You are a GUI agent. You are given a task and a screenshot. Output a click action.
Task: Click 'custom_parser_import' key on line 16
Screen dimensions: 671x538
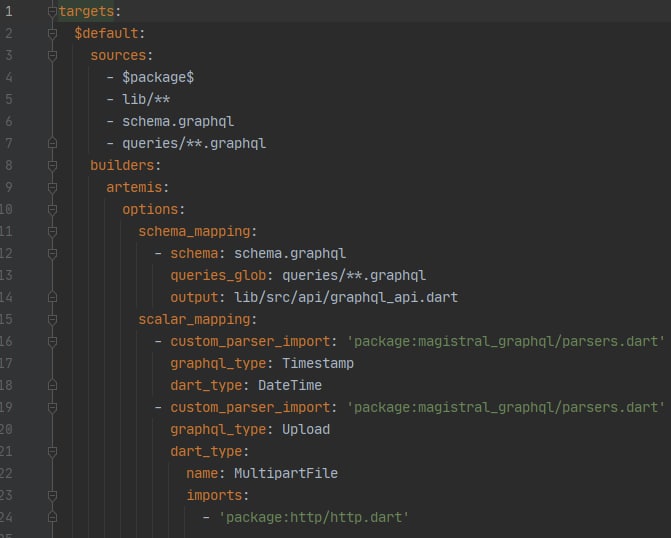point(250,342)
